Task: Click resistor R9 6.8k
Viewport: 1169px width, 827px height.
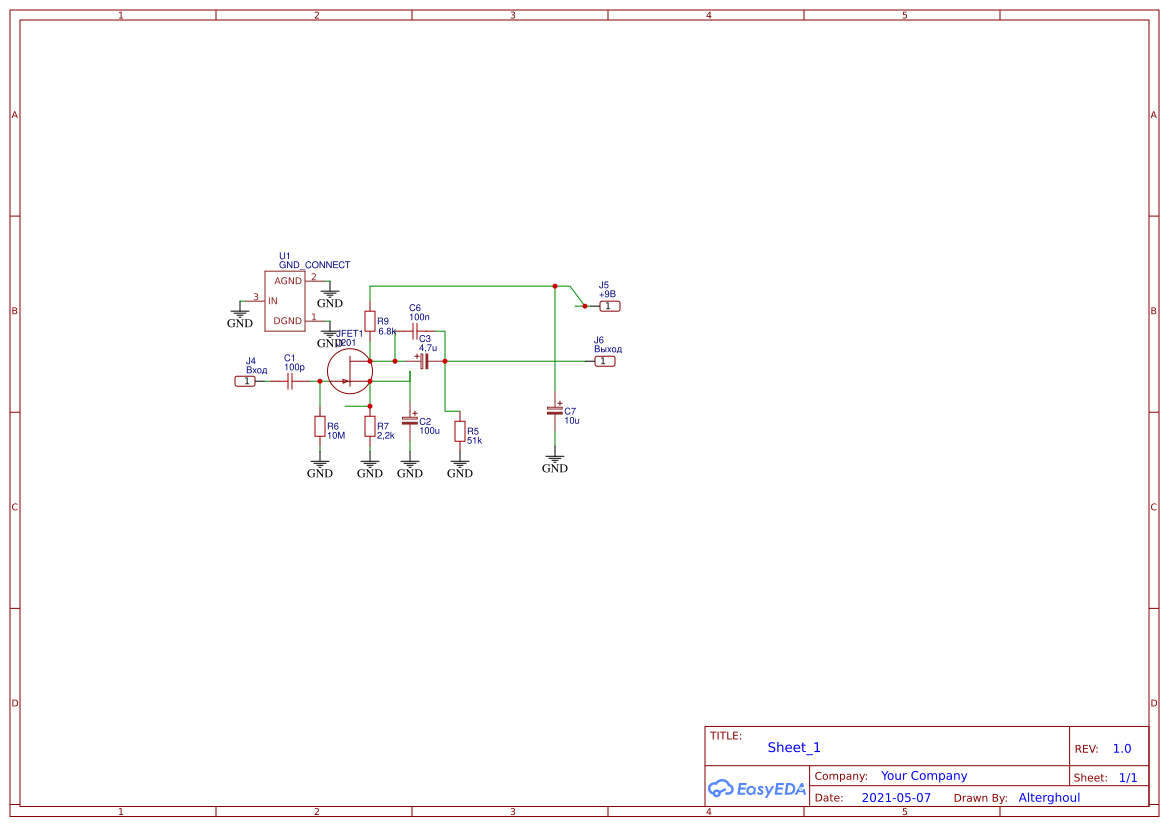Action: (370, 322)
